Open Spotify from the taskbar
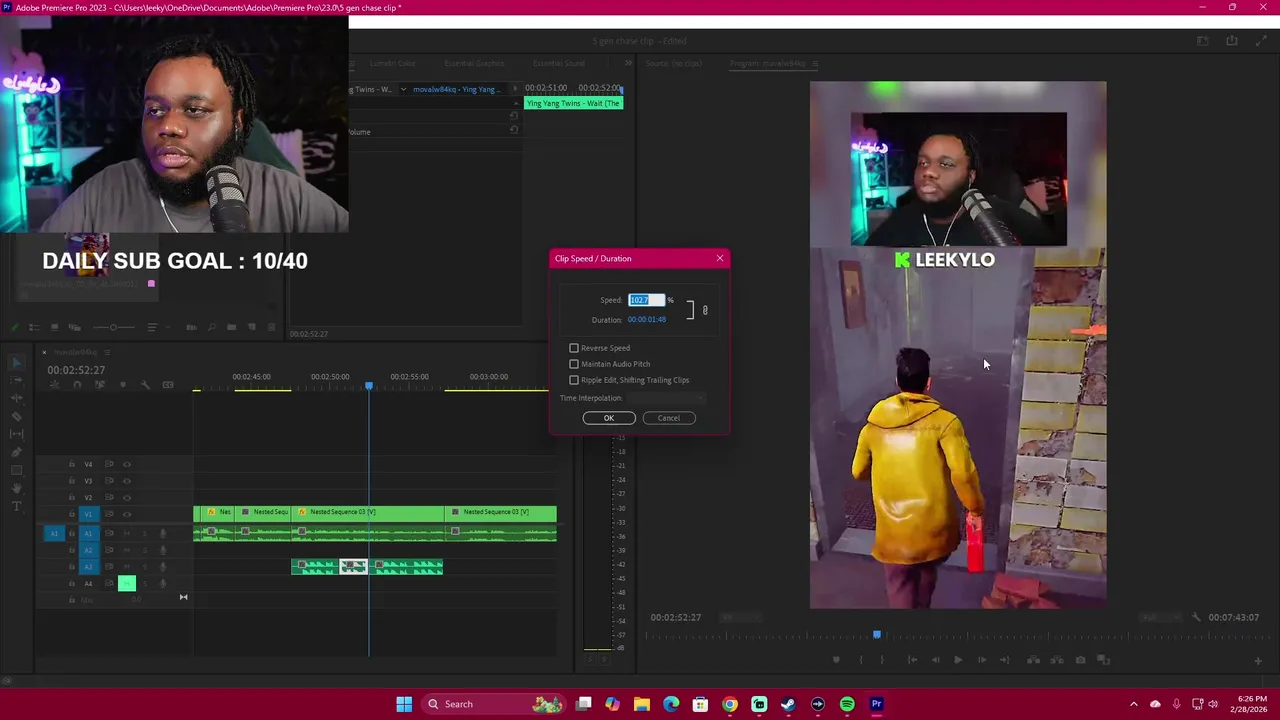This screenshot has width=1280, height=720. (x=847, y=704)
